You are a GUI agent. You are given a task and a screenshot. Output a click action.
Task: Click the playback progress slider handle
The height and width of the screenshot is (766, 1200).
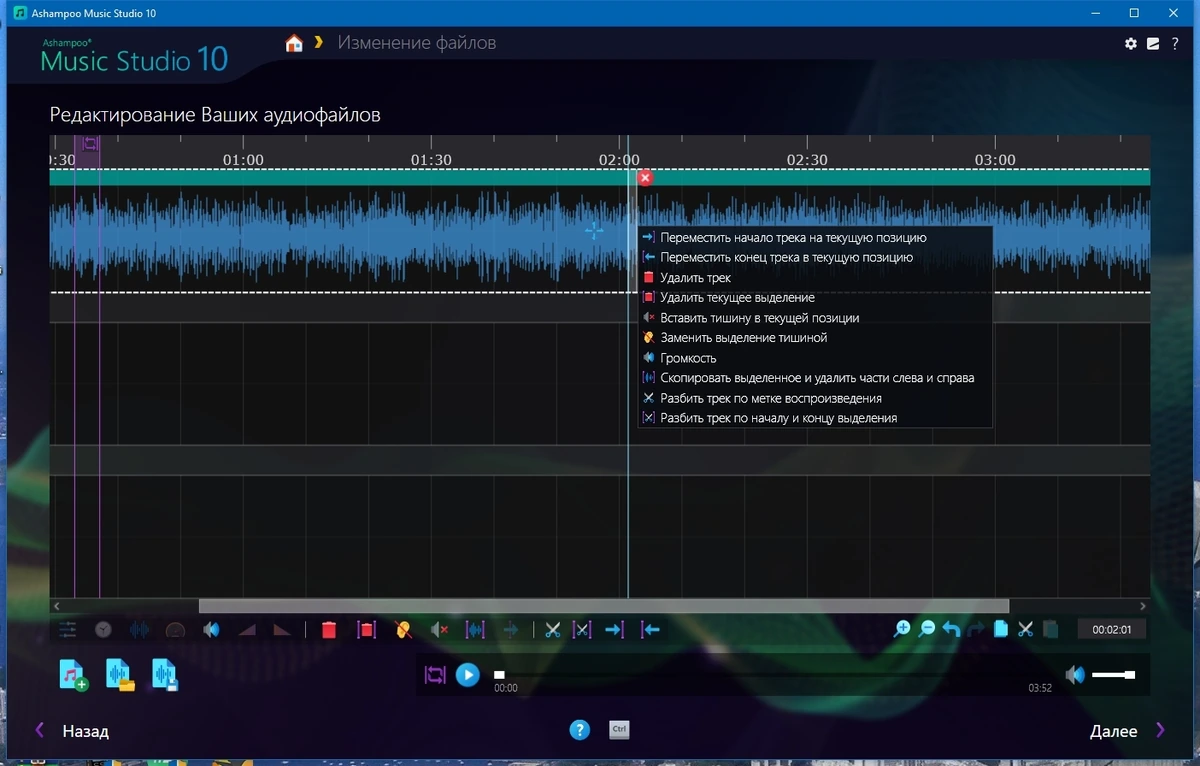pos(499,675)
